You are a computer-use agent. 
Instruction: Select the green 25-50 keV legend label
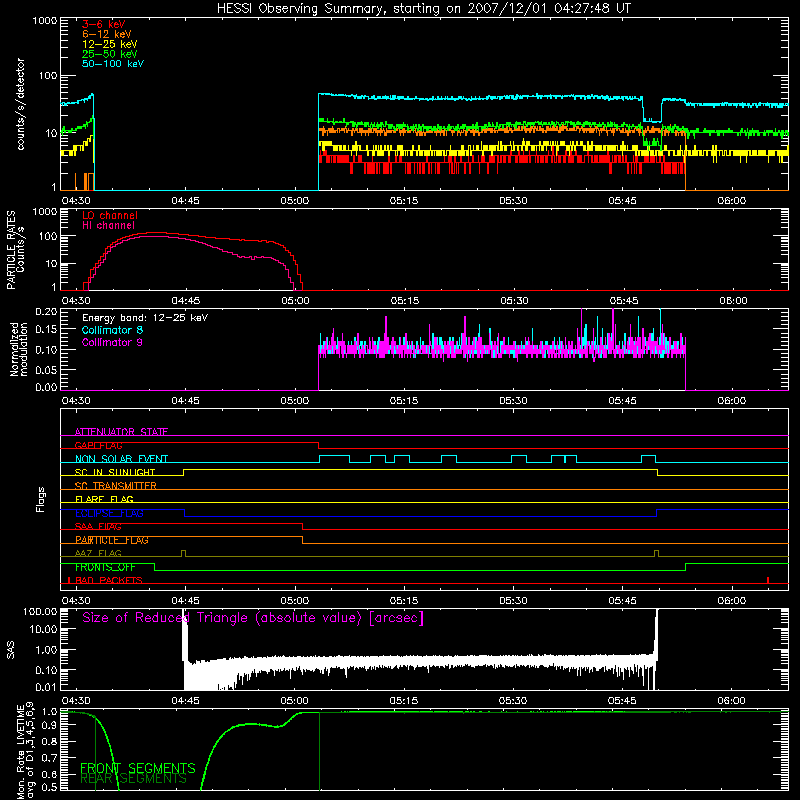coord(110,54)
